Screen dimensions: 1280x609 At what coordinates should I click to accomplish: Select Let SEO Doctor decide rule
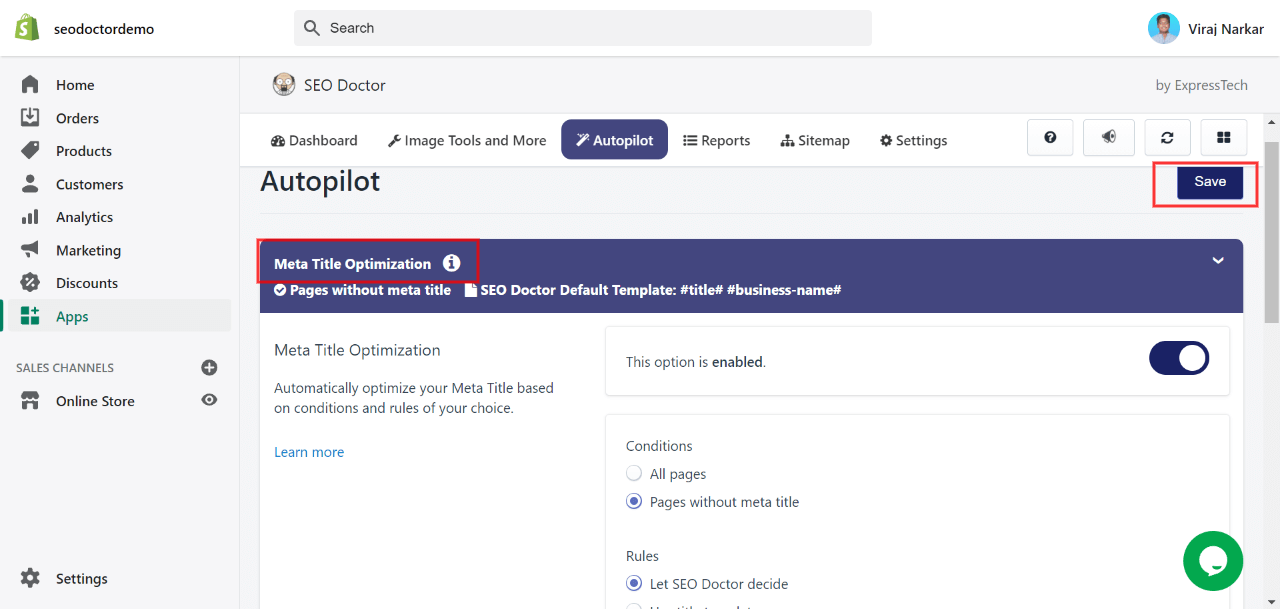coord(634,583)
